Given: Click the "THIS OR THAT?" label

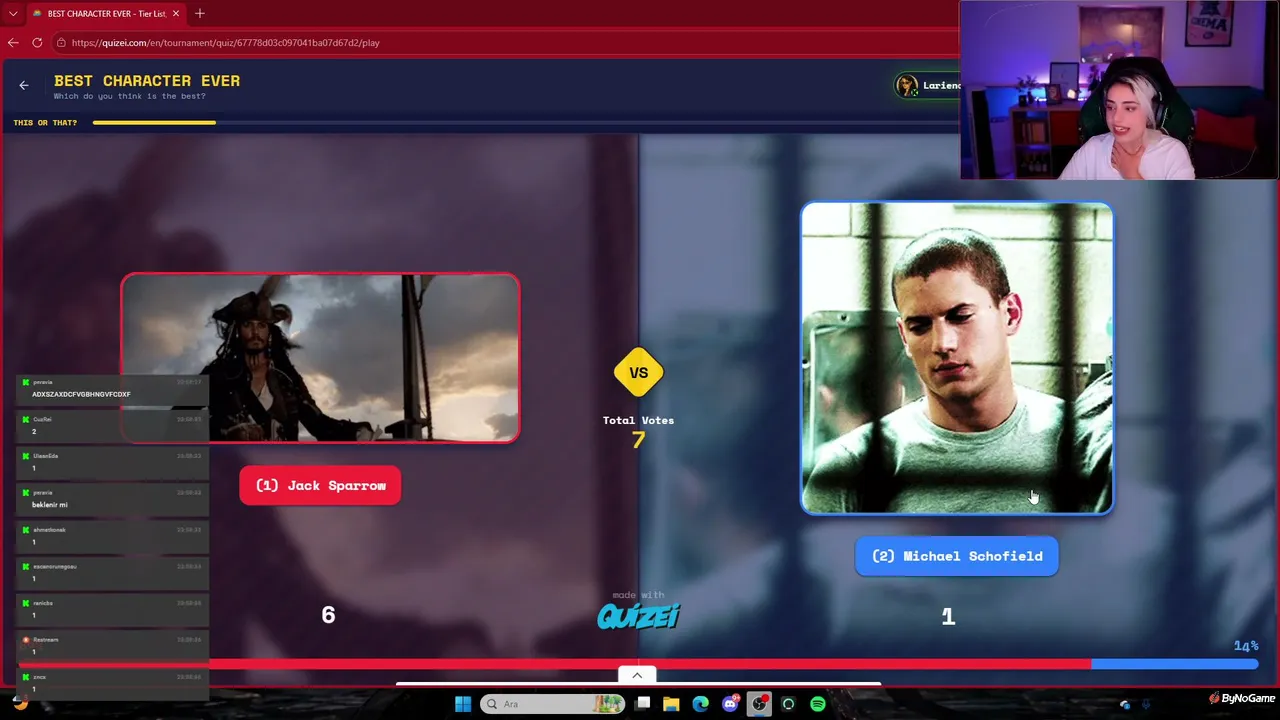Looking at the screenshot, I should (x=45, y=123).
